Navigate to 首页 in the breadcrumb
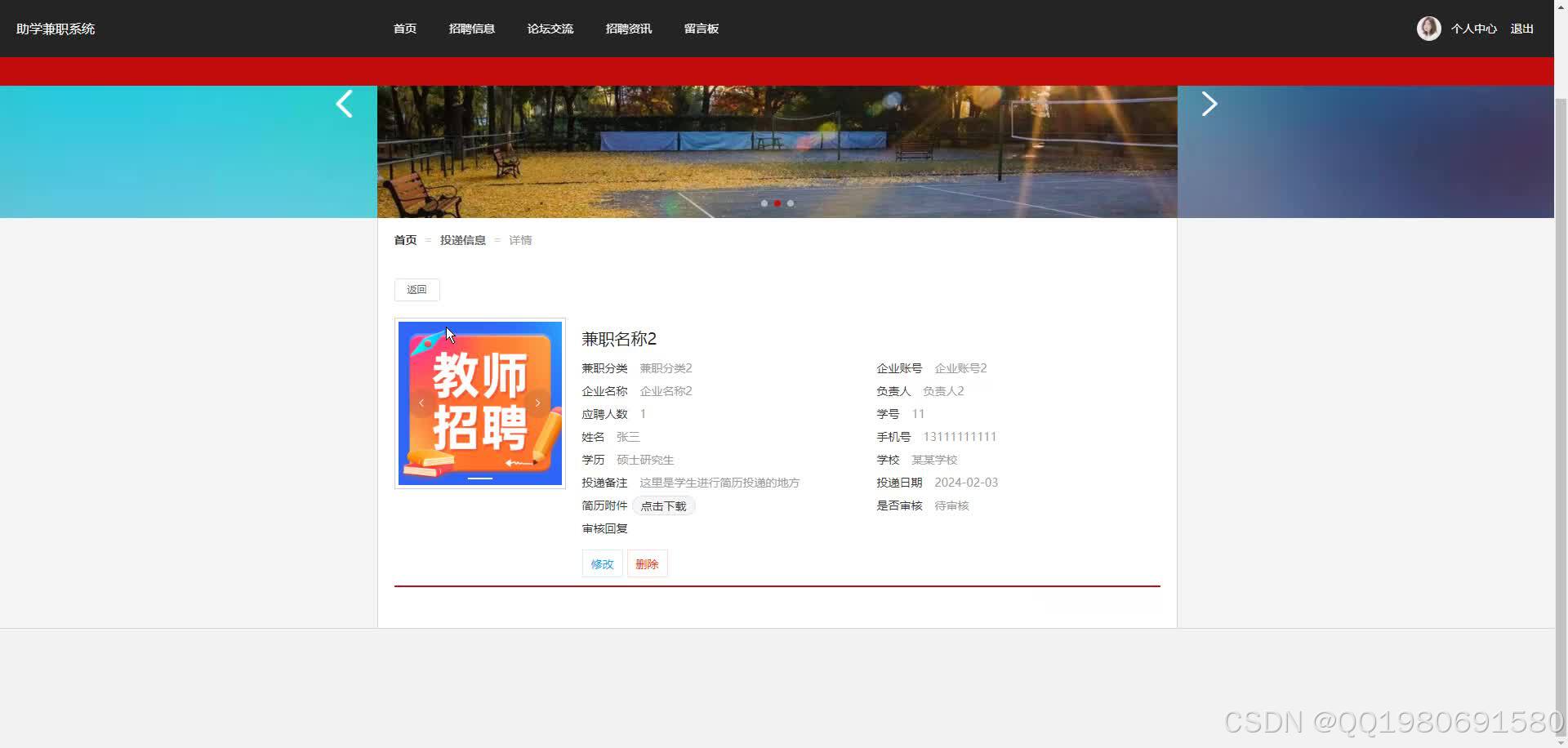The height and width of the screenshot is (748, 1568). pos(404,239)
